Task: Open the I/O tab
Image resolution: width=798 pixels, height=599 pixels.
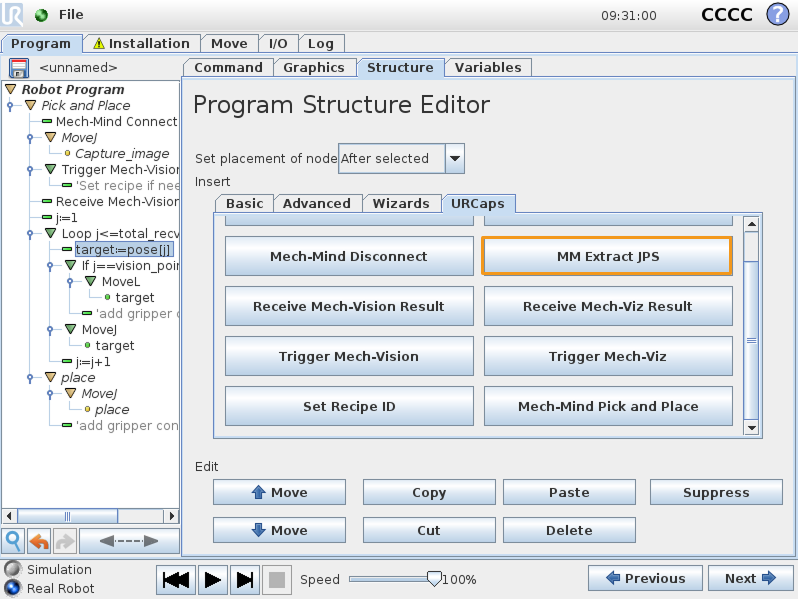Action: 278,44
